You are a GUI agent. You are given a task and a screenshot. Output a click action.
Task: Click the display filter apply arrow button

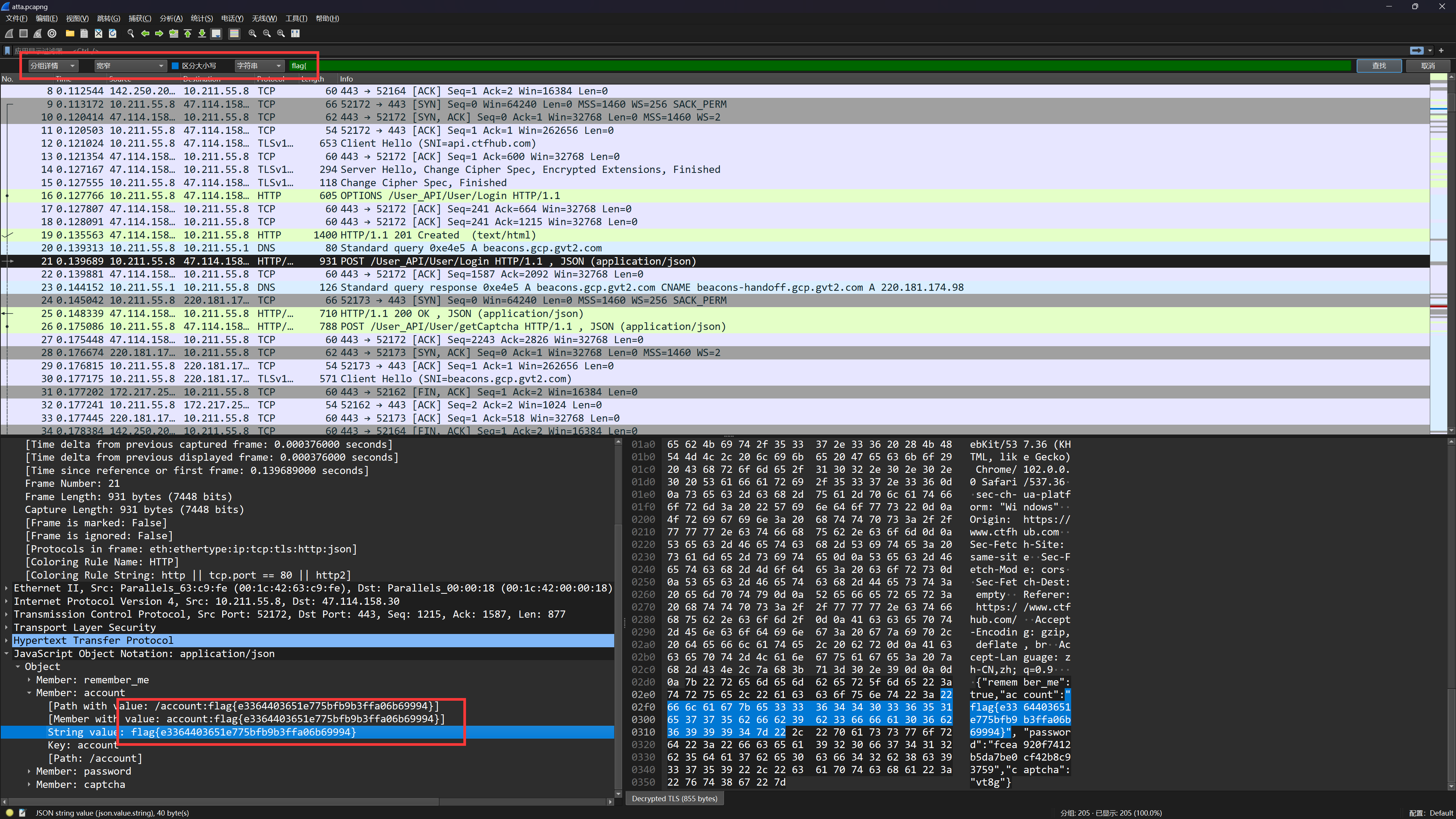(1417, 50)
